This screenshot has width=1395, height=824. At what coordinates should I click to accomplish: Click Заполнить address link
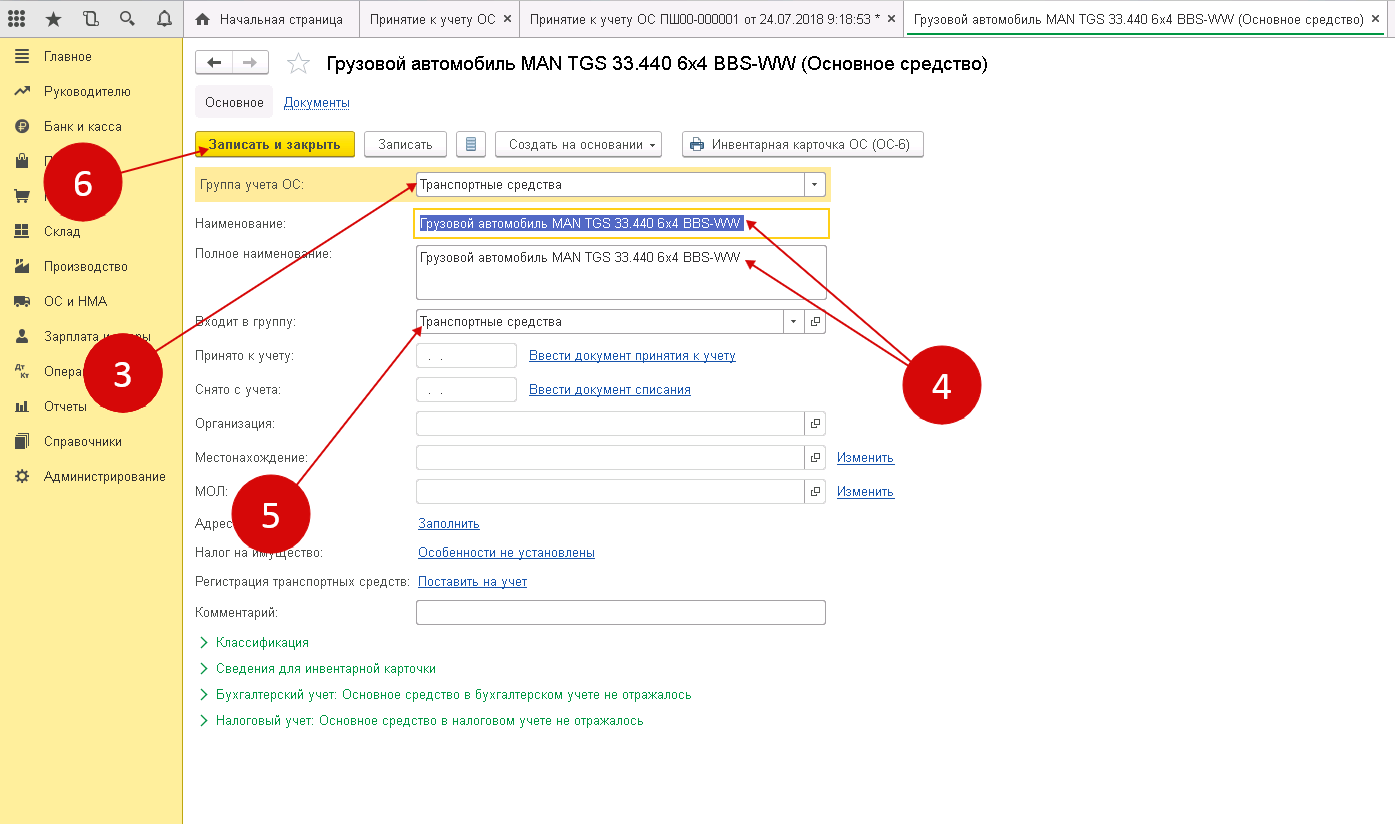[449, 524]
